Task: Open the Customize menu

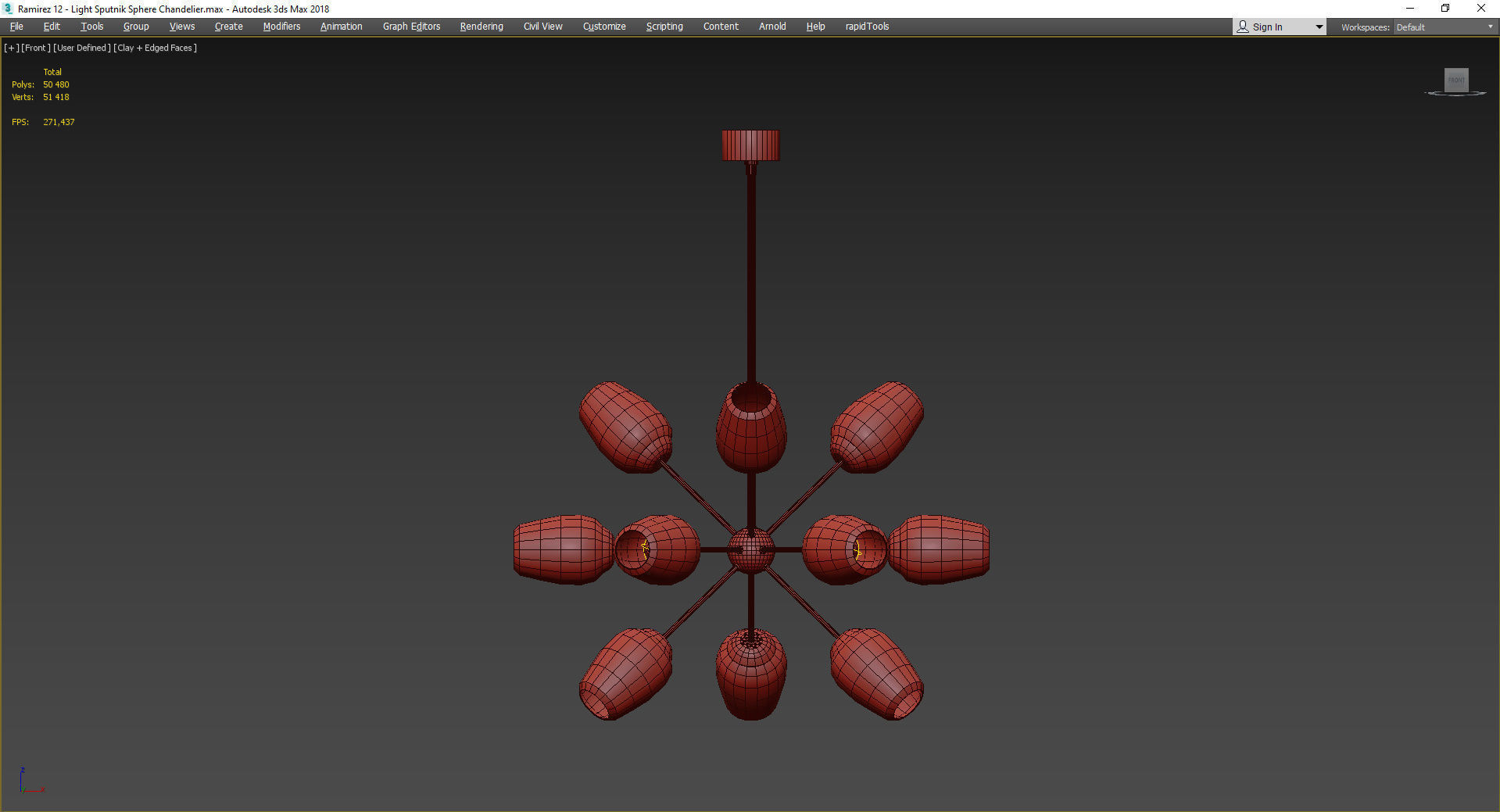Action: point(604,27)
